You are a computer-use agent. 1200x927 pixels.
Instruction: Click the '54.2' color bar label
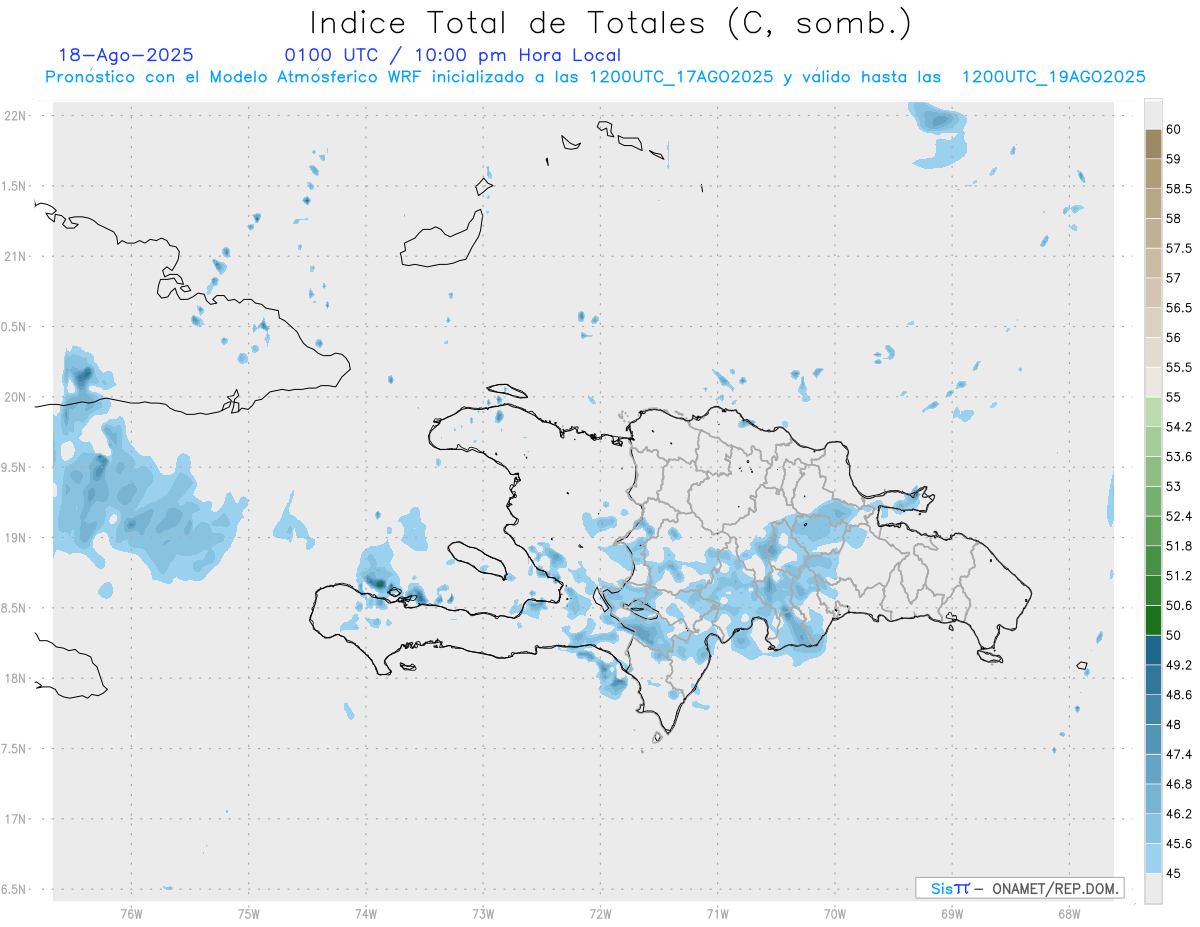point(1179,427)
